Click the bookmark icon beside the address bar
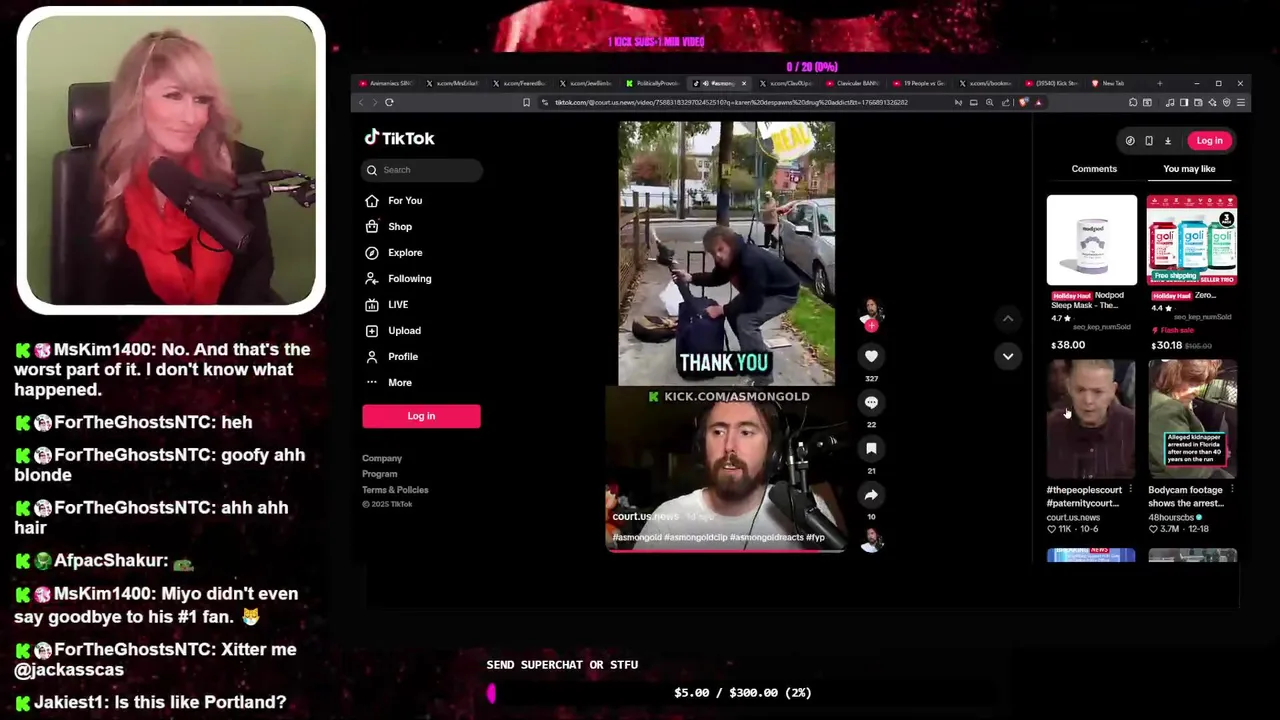The image size is (1280, 720). (526, 102)
